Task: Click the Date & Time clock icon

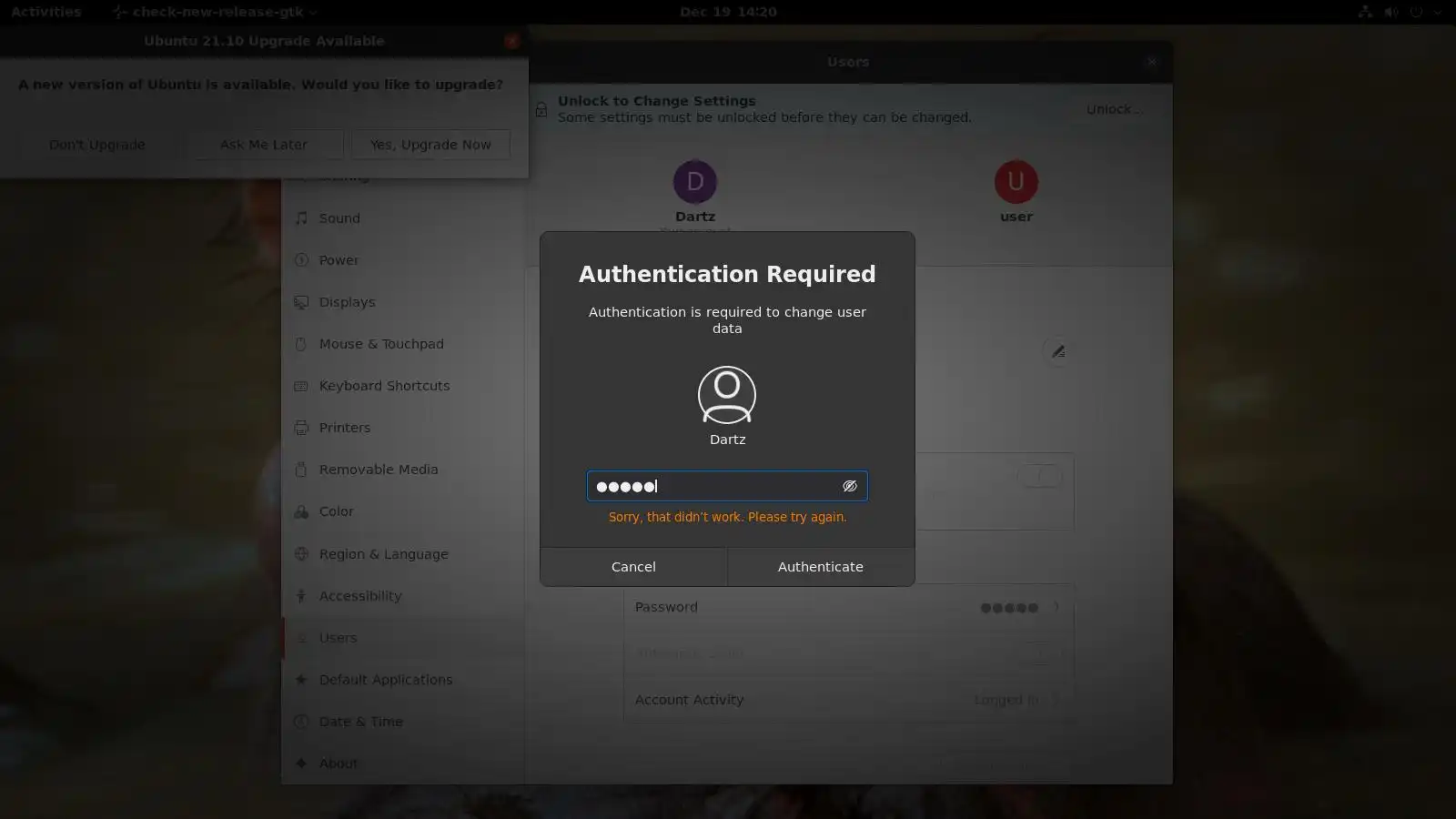Action: pos(301,722)
